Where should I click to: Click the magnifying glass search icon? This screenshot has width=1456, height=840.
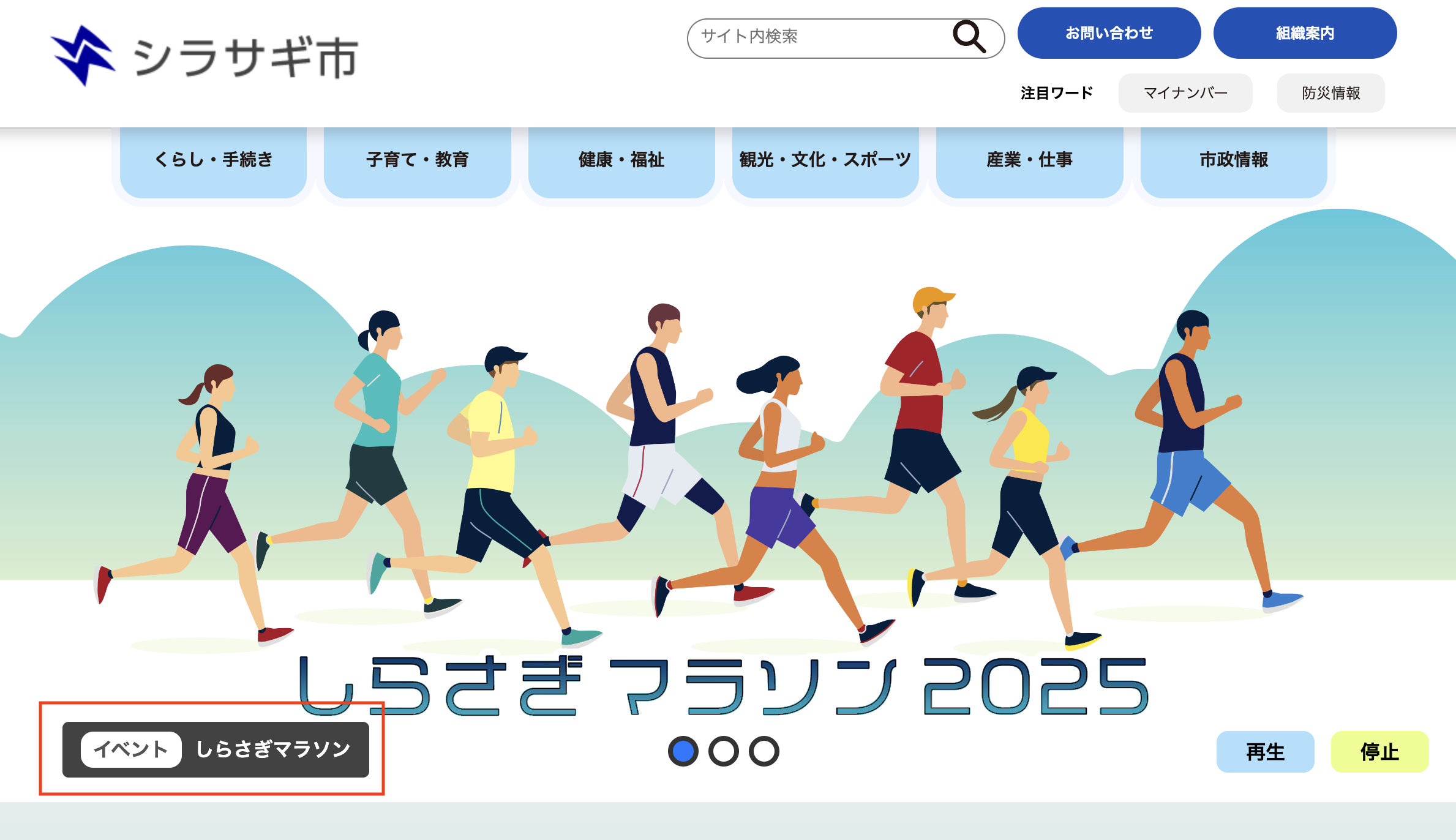point(969,37)
